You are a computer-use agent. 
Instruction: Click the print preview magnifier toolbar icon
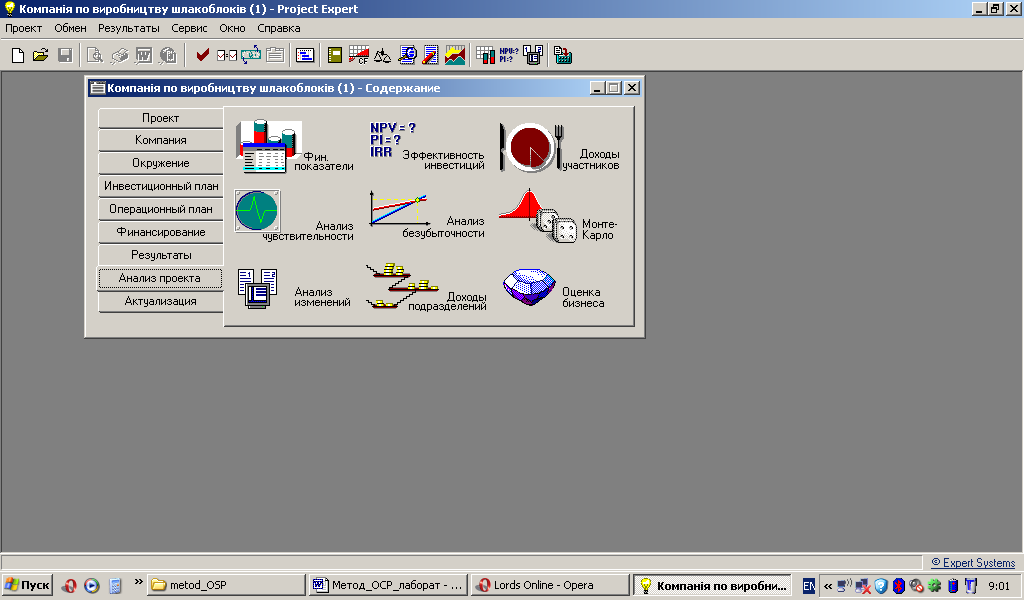pyautogui.click(x=95, y=55)
